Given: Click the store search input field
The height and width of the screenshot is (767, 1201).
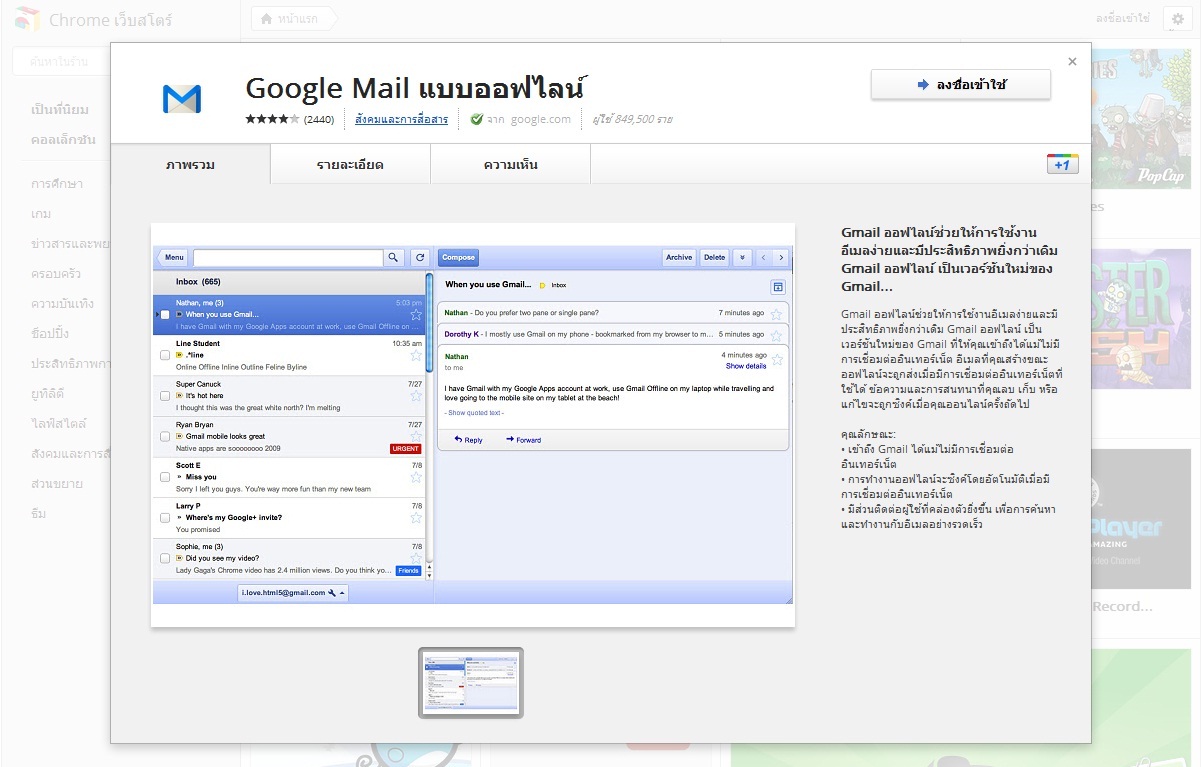Looking at the screenshot, I should click(x=62, y=62).
